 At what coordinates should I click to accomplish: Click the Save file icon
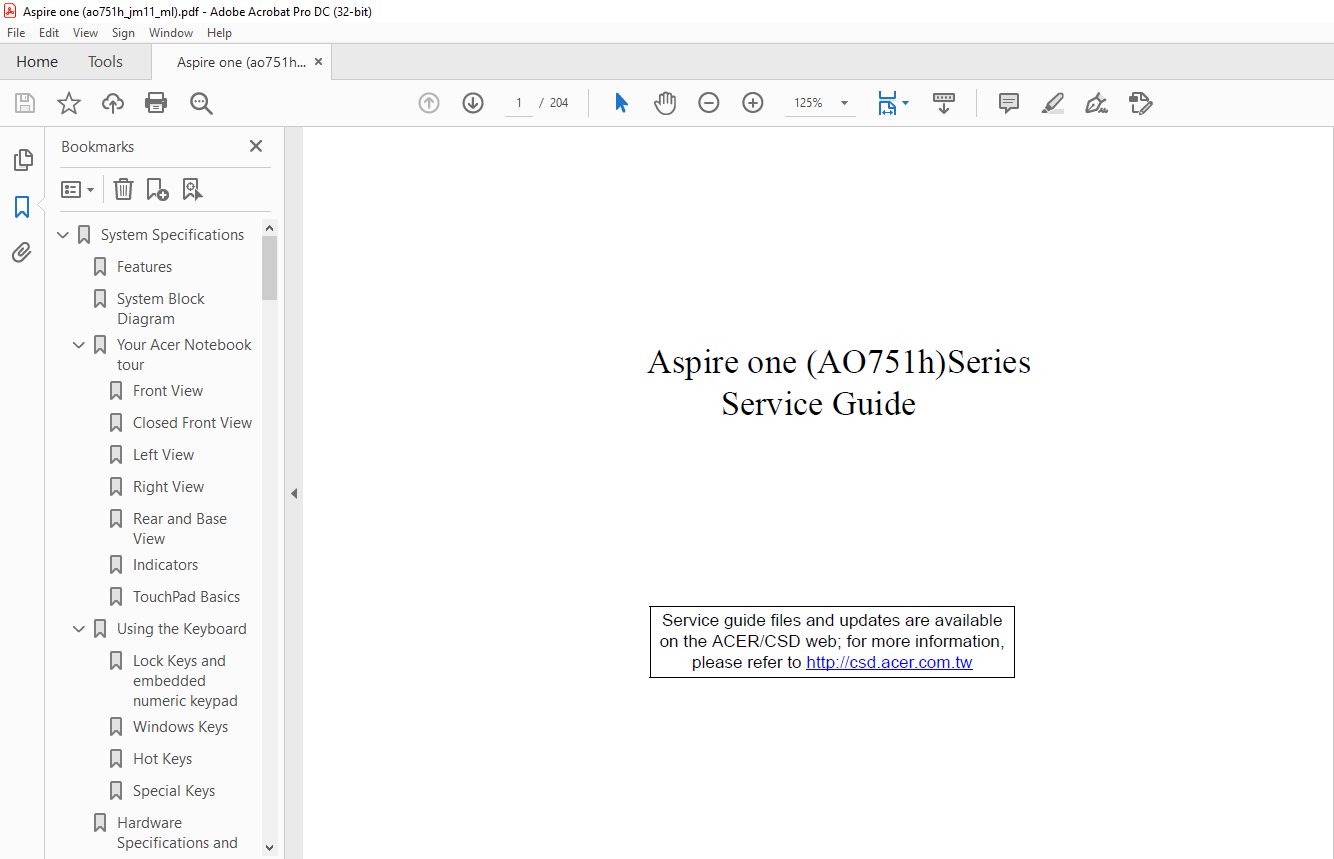pos(25,103)
